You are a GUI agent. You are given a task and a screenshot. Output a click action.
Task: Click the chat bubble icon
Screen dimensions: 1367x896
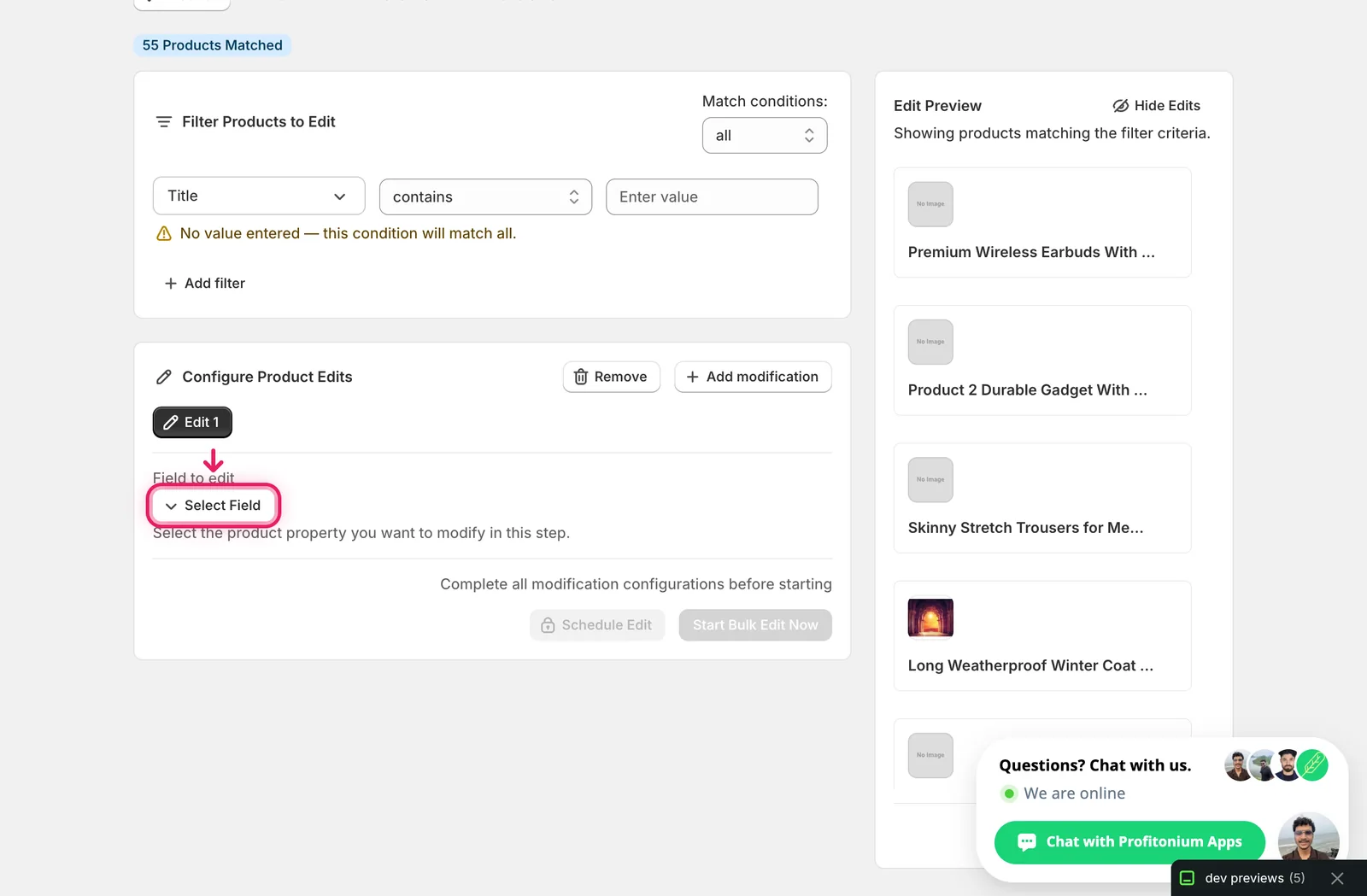tap(1027, 842)
